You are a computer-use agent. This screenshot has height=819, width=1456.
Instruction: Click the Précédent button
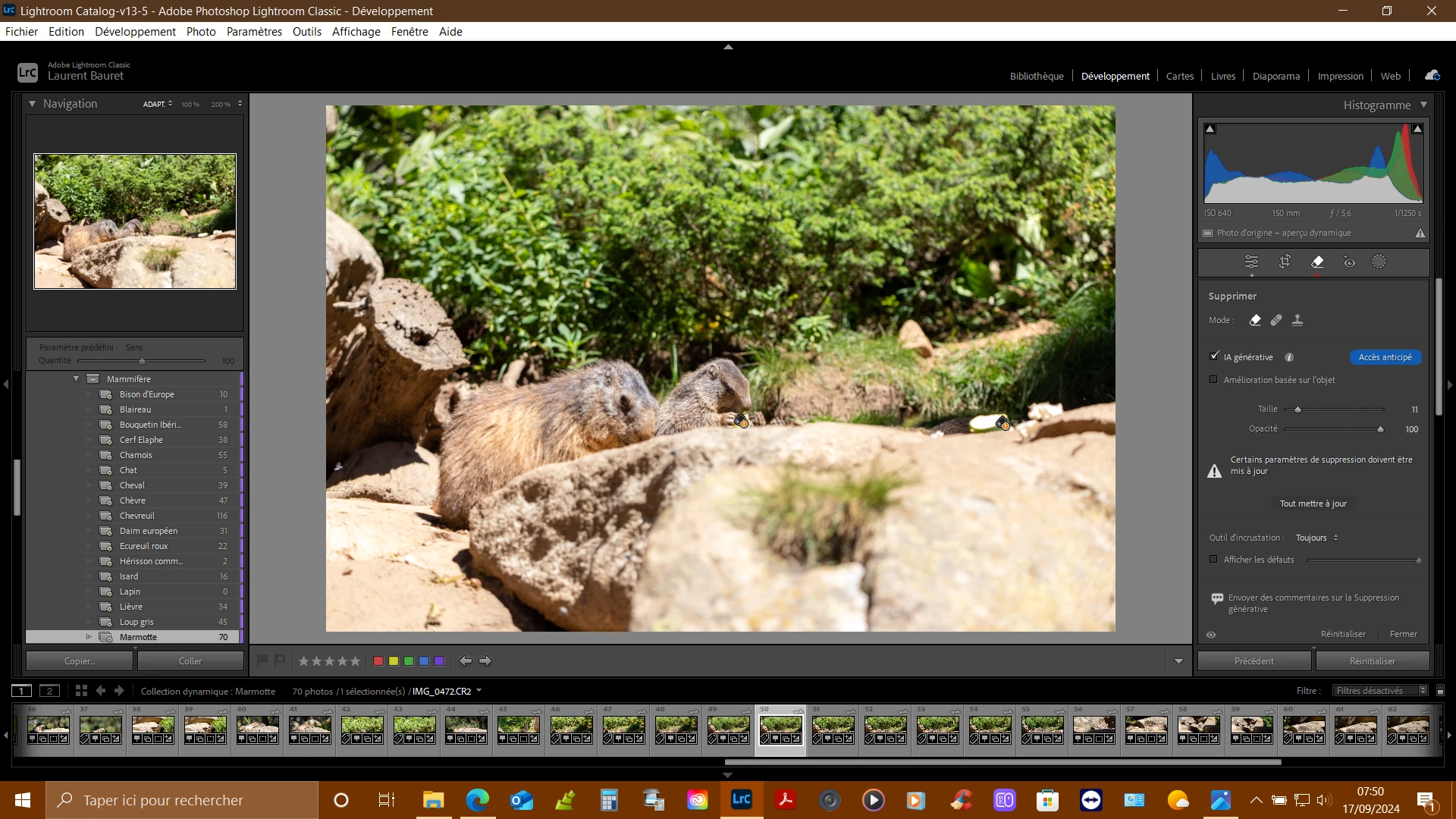click(x=1254, y=661)
